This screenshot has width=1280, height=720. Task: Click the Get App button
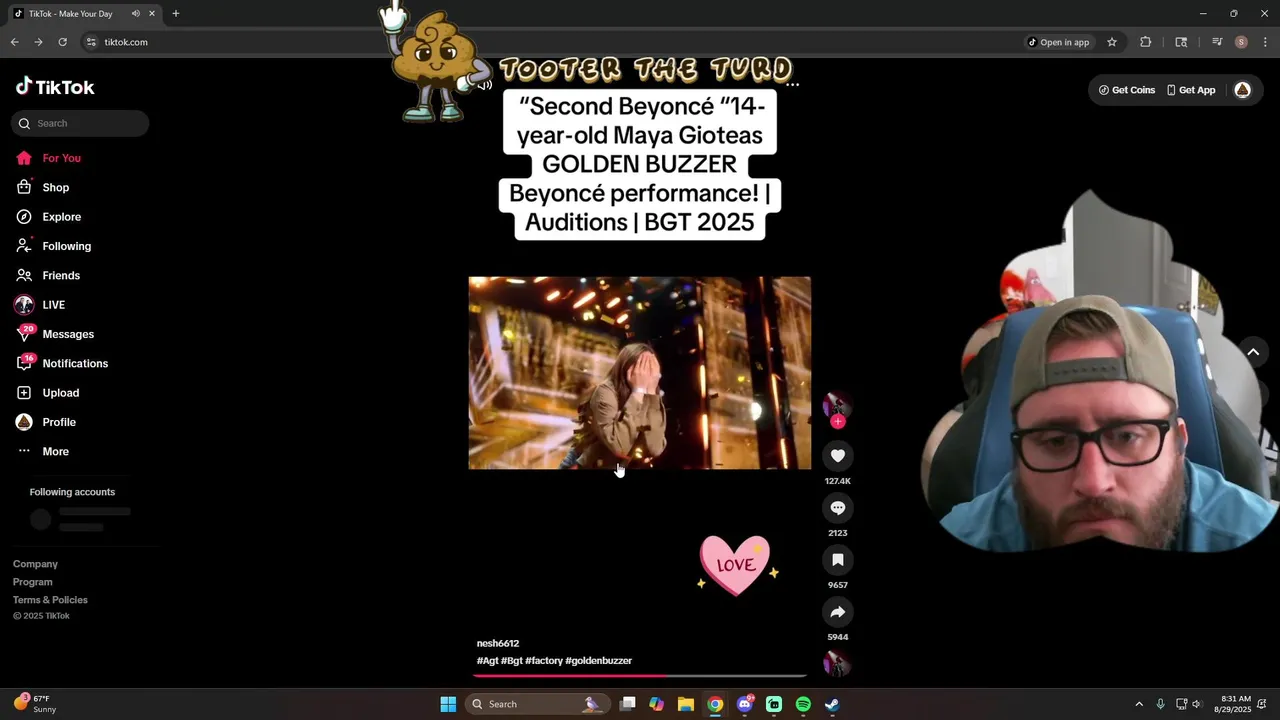[1190, 90]
